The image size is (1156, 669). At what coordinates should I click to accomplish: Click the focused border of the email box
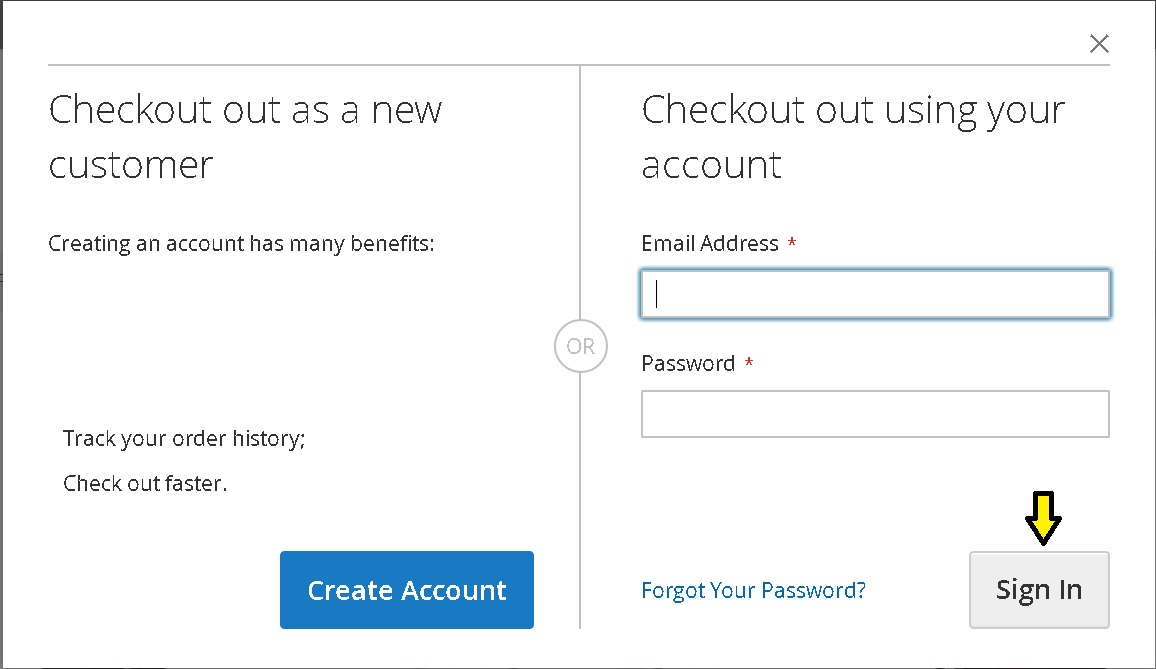(x=875, y=270)
